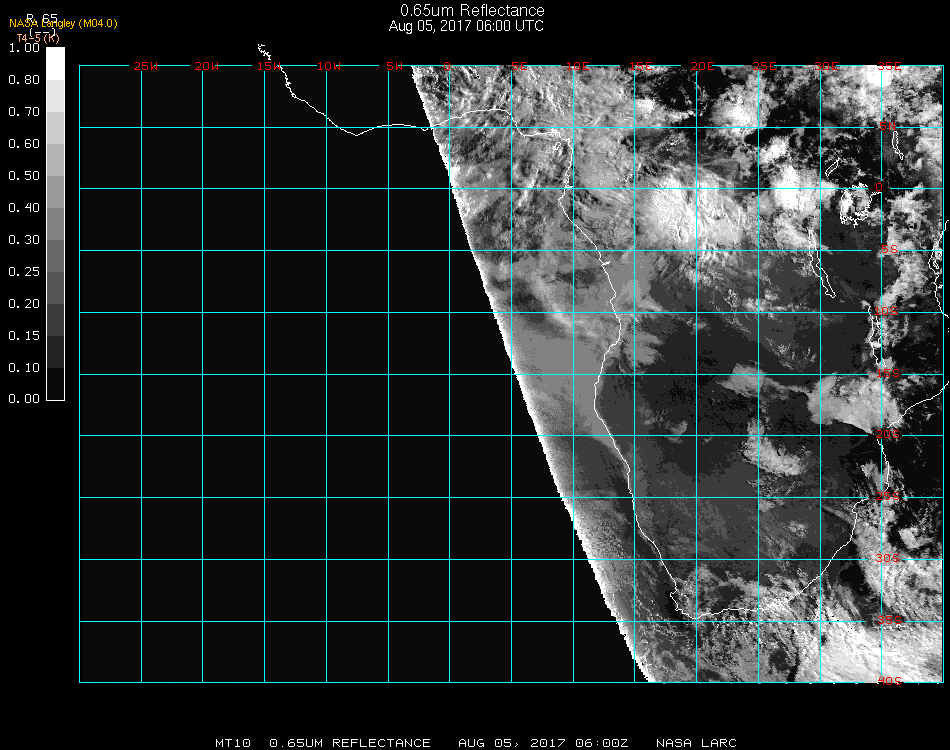
Task: Click the NASA LARC footer text
Action: [x=696, y=743]
